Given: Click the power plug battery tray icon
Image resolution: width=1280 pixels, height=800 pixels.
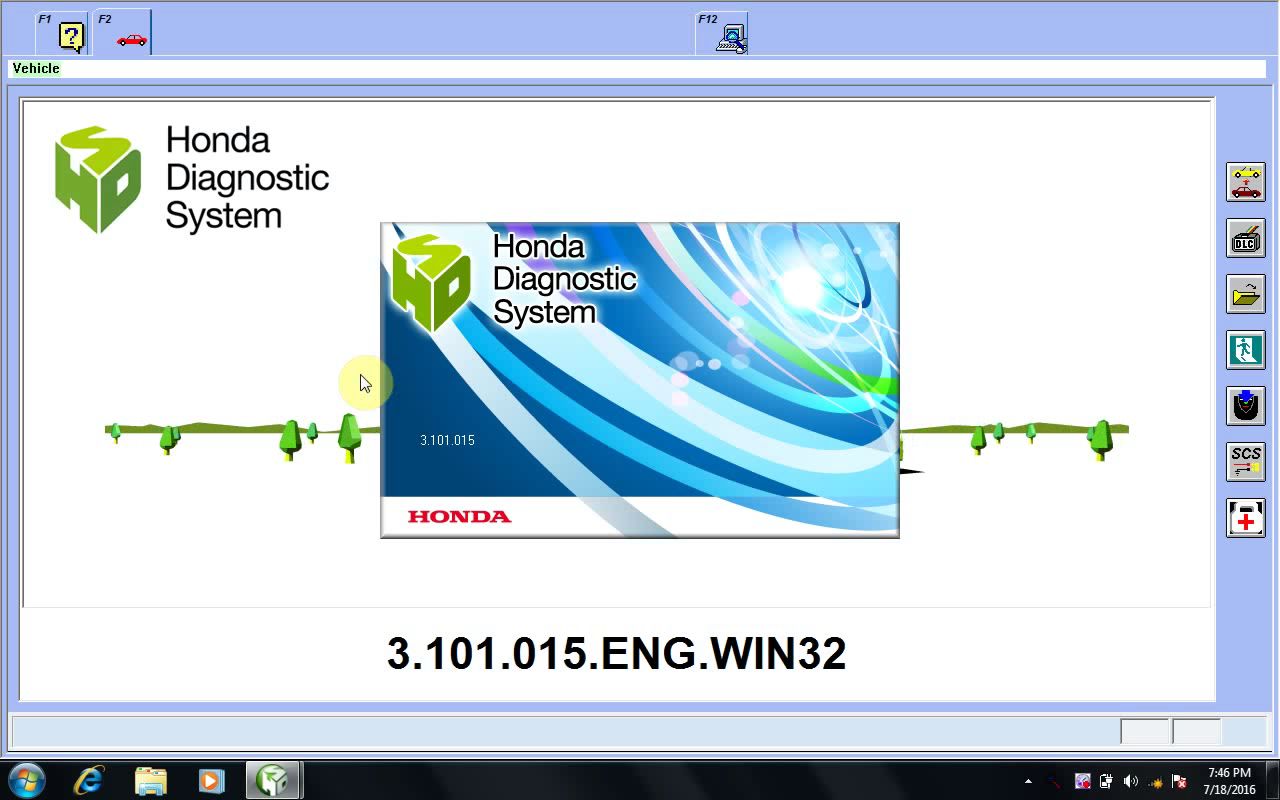Looking at the screenshot, I should (1106, 781).
